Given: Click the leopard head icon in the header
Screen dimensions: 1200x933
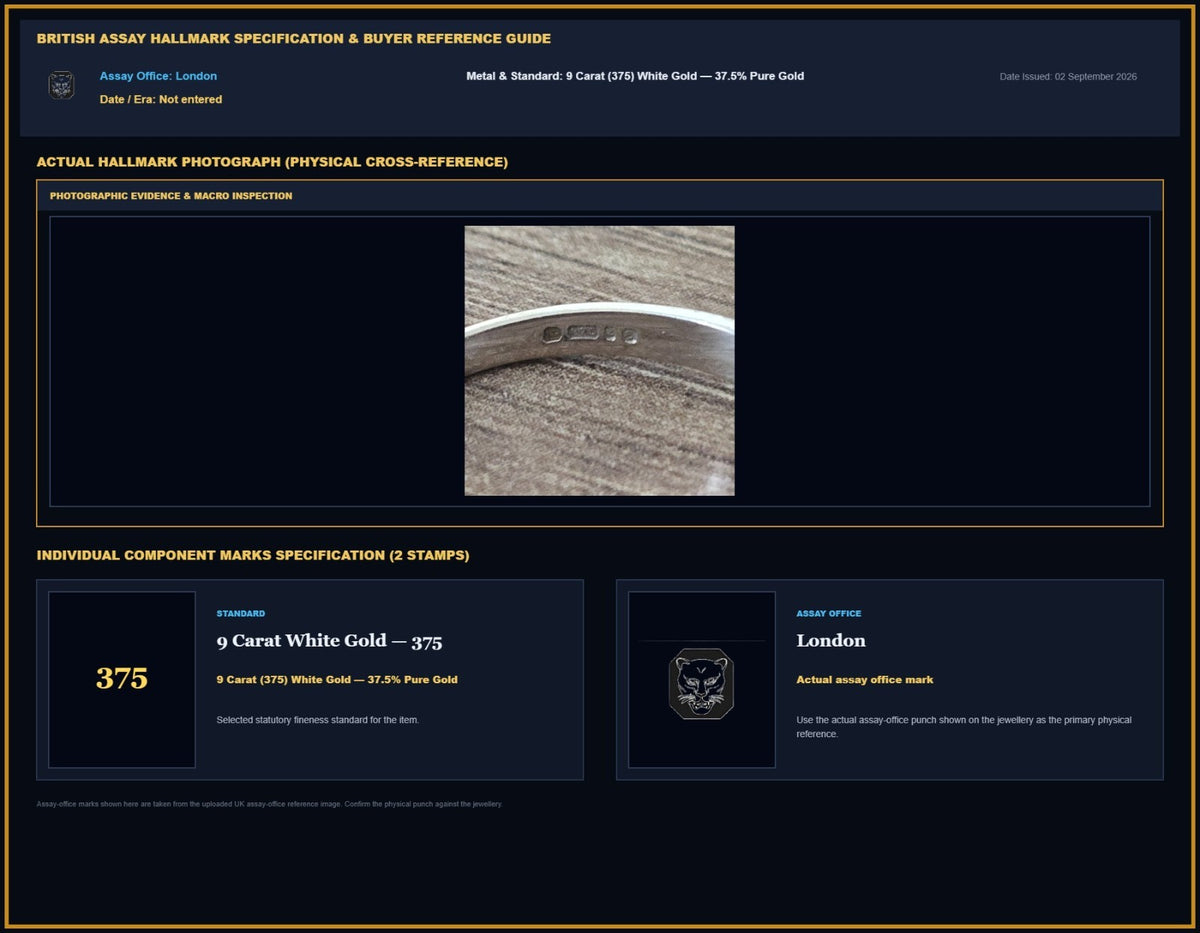Looking at the screenshot, I should (62, 85).
